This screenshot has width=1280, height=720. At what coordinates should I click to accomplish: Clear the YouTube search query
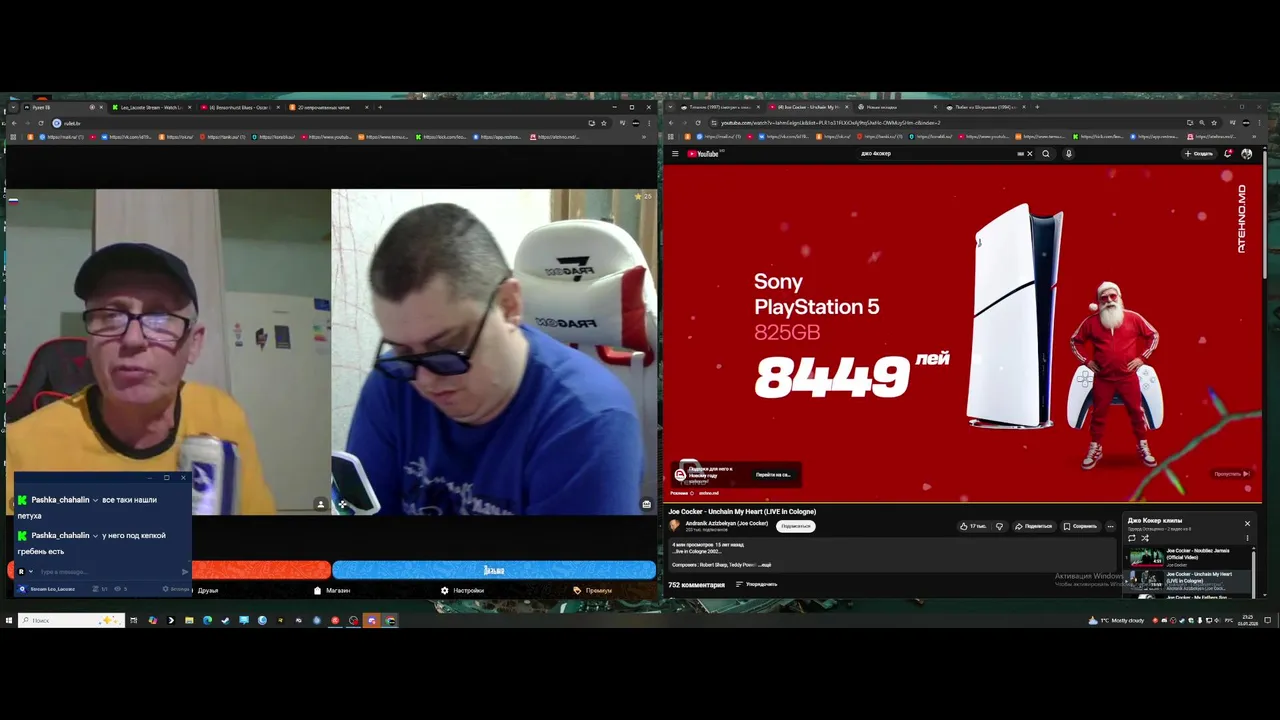[x=1029, y=154]
